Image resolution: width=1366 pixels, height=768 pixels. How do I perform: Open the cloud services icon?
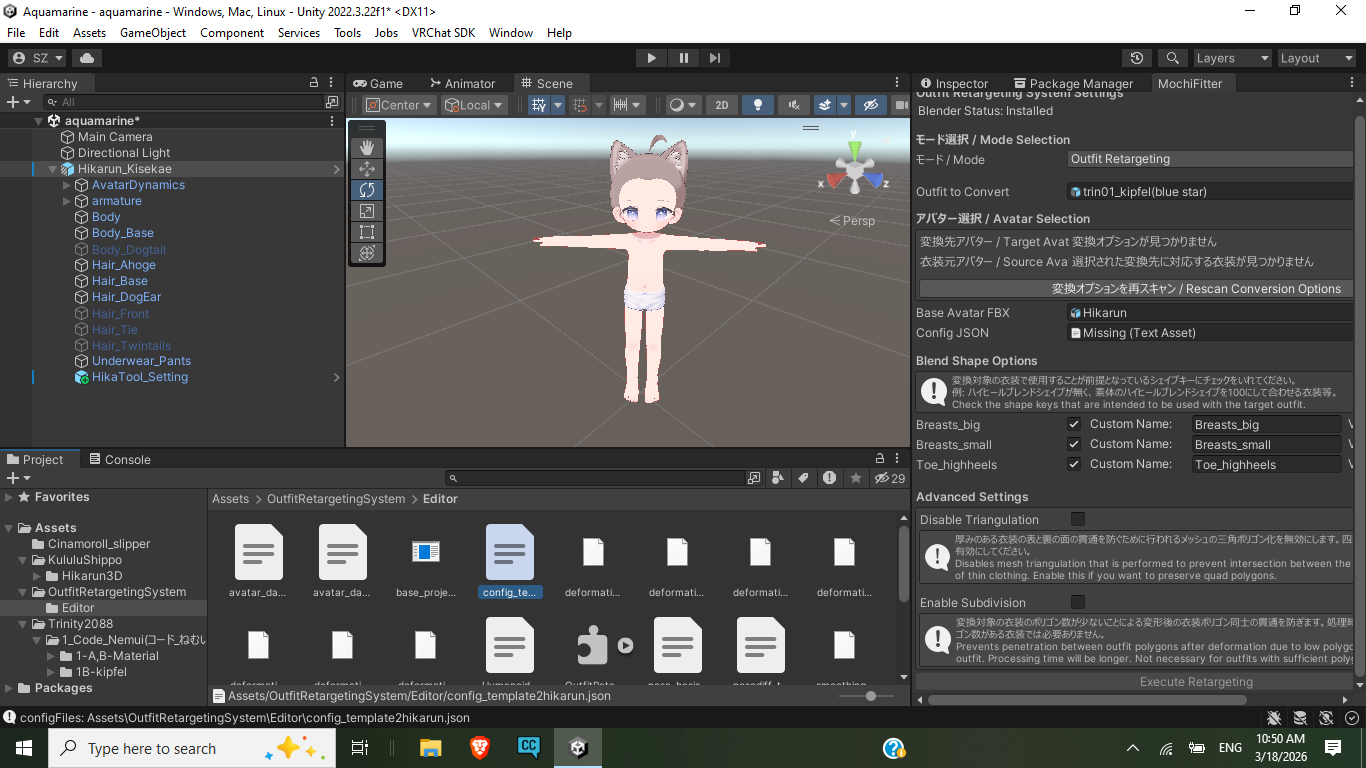(87, 58)
